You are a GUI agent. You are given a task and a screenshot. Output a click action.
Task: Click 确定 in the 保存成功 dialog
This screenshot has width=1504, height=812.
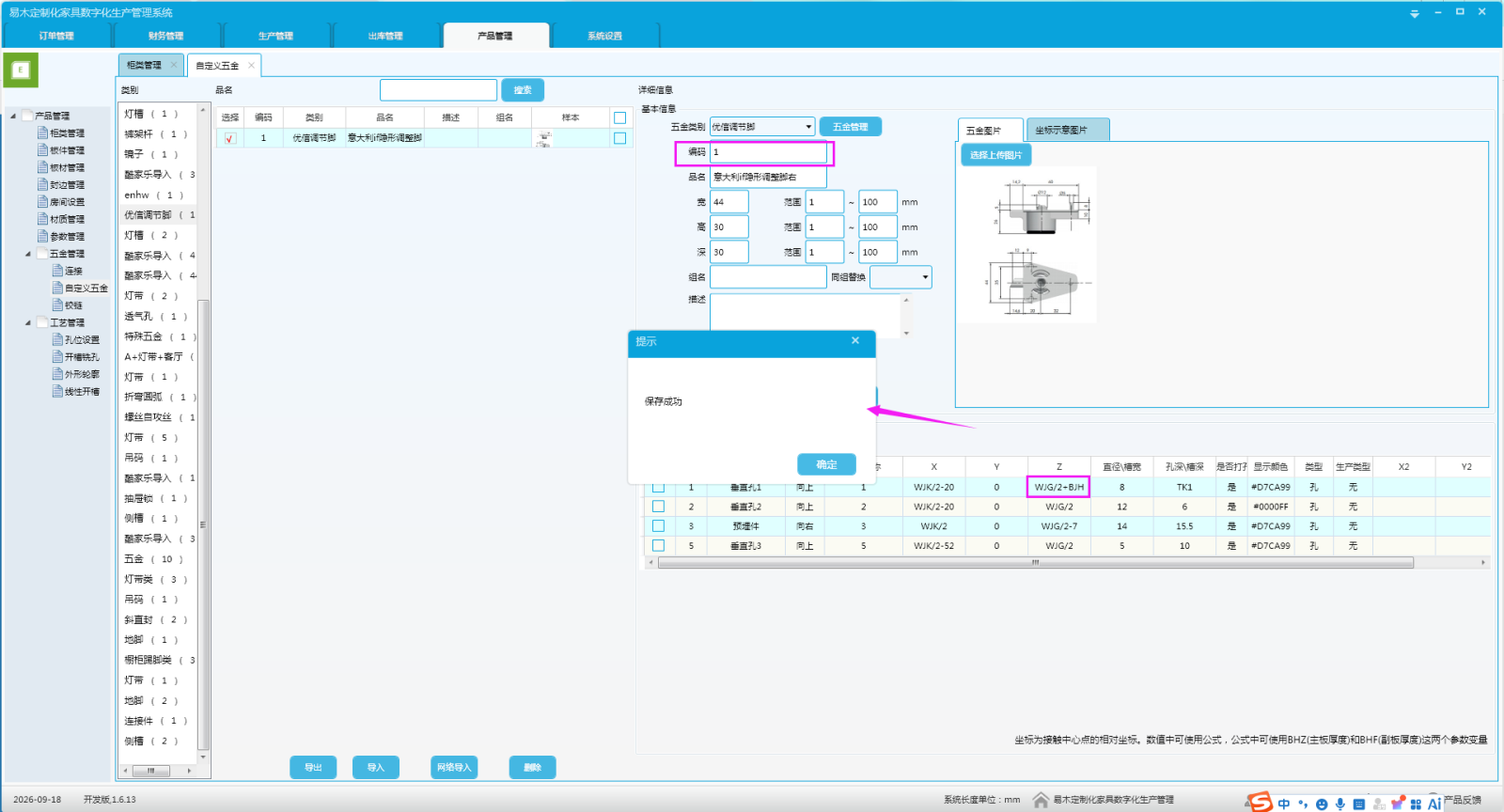click(827, 464)
